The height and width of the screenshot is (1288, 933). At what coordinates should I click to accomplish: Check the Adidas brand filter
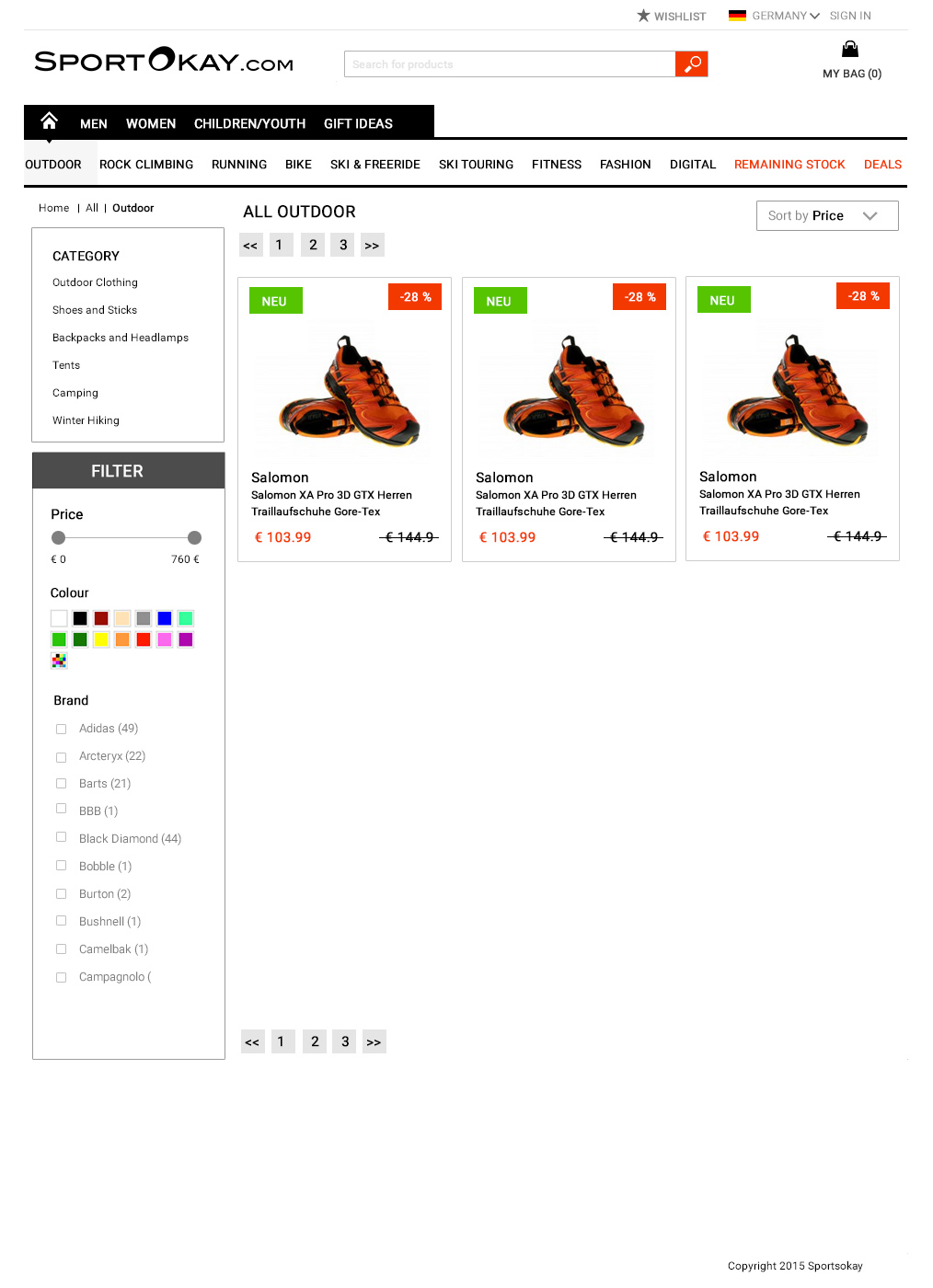pyautogui.click(x=61, y=729)
